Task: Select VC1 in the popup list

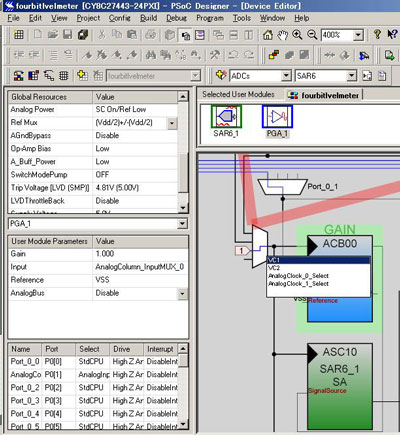Action: coord(318,260)
